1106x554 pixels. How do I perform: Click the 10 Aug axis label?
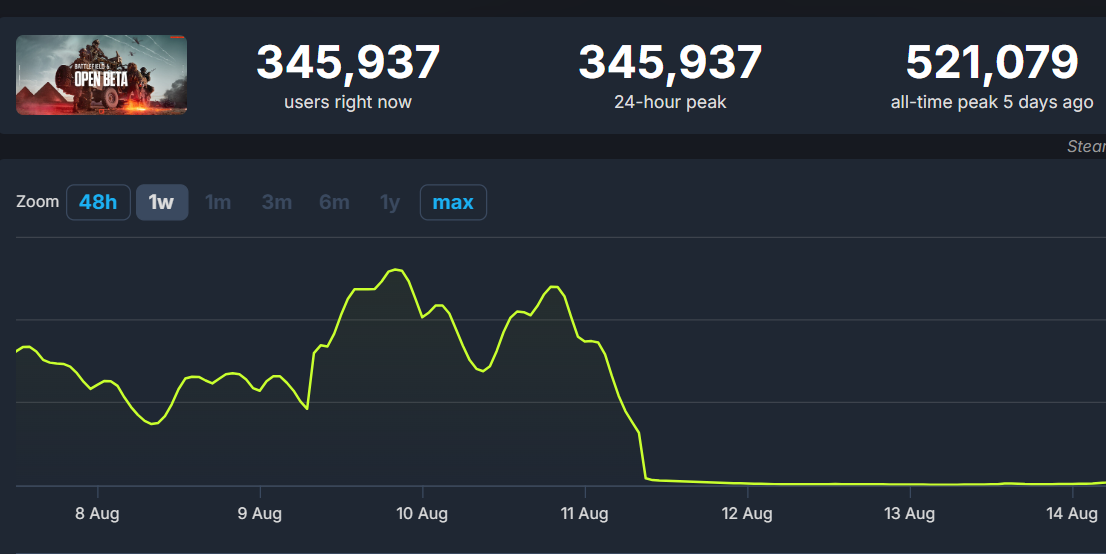(422, 513)
